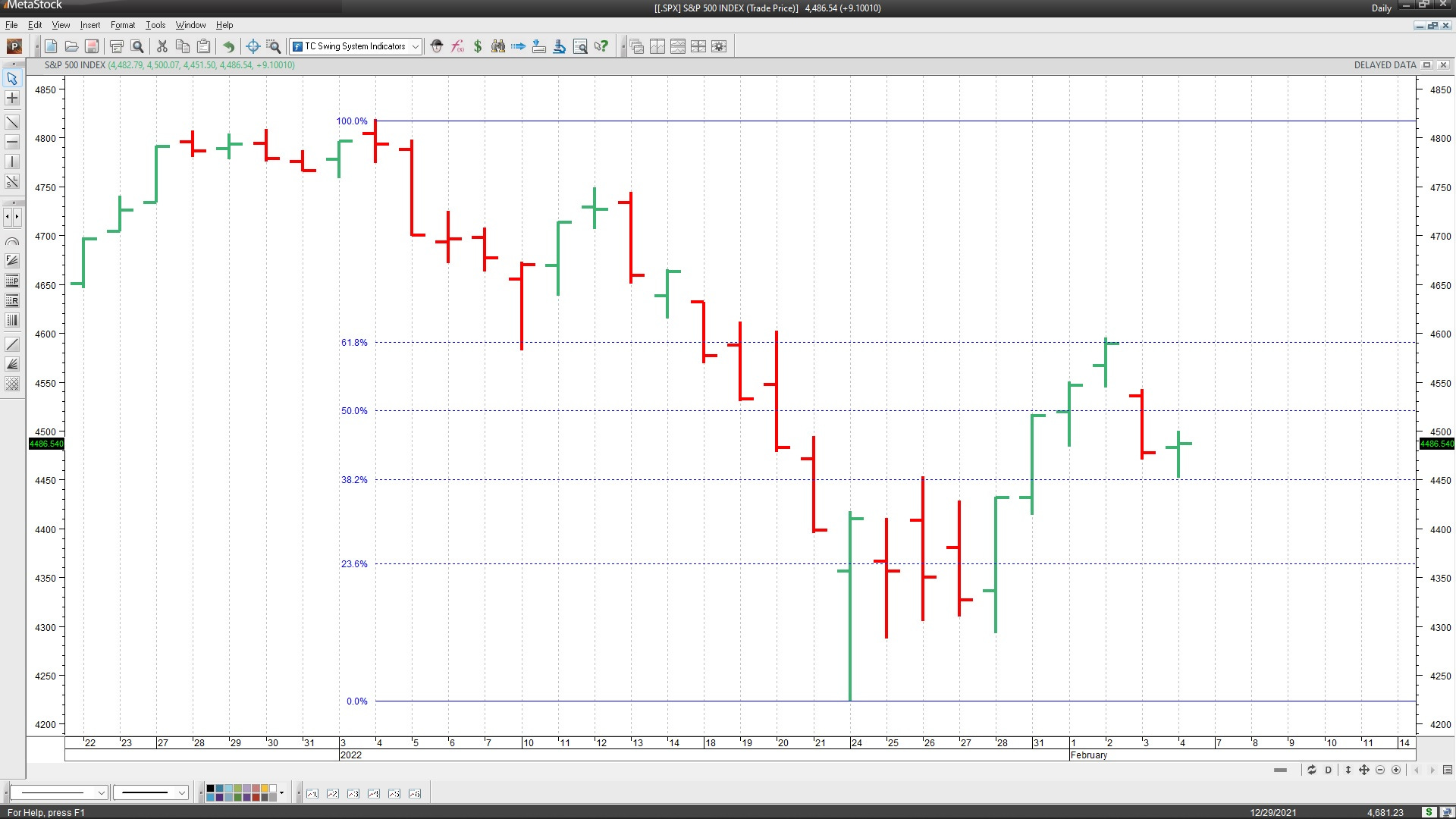
Task: Pick the black color swatch
Action: pyautogui.click(x=211, y=789)
